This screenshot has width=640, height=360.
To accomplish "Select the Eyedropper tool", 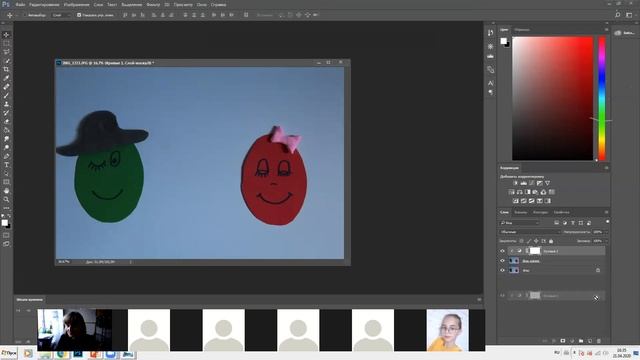I will coord(6,78).
